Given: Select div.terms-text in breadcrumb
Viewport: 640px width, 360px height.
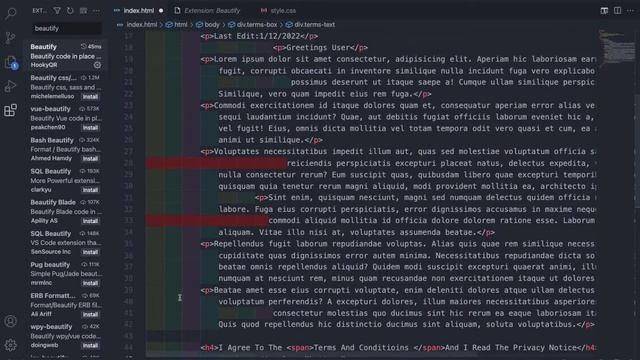Looking at the screenshot, I should point(314,24).
